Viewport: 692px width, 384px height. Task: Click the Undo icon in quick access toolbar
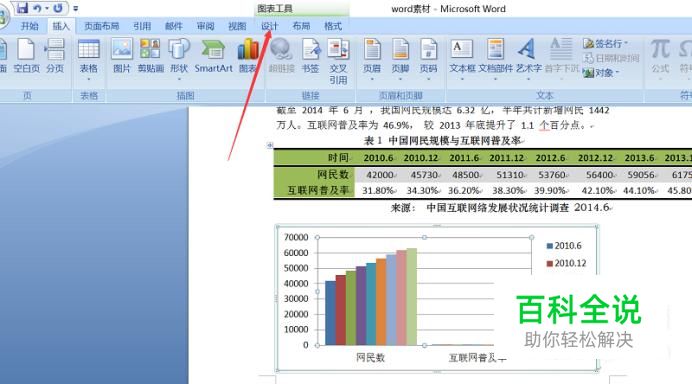(37, 8)
